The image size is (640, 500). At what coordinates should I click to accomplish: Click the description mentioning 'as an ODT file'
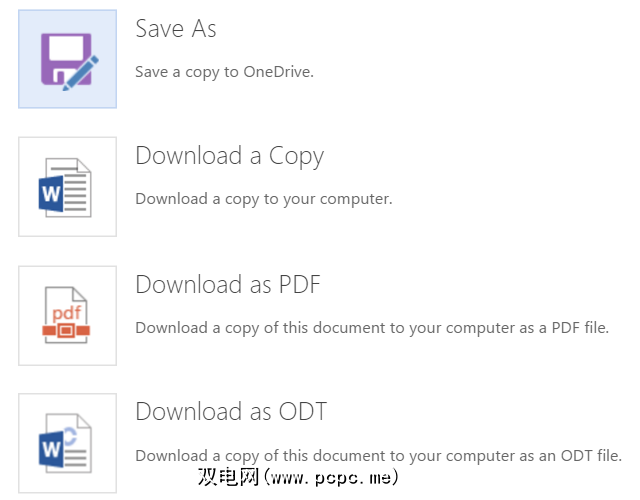(378, 455)
